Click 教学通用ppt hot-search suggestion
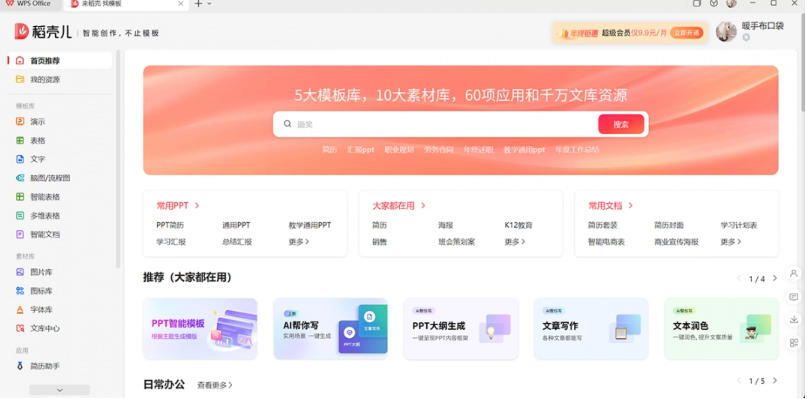This screenshot has width=807, height=399. 524,150
